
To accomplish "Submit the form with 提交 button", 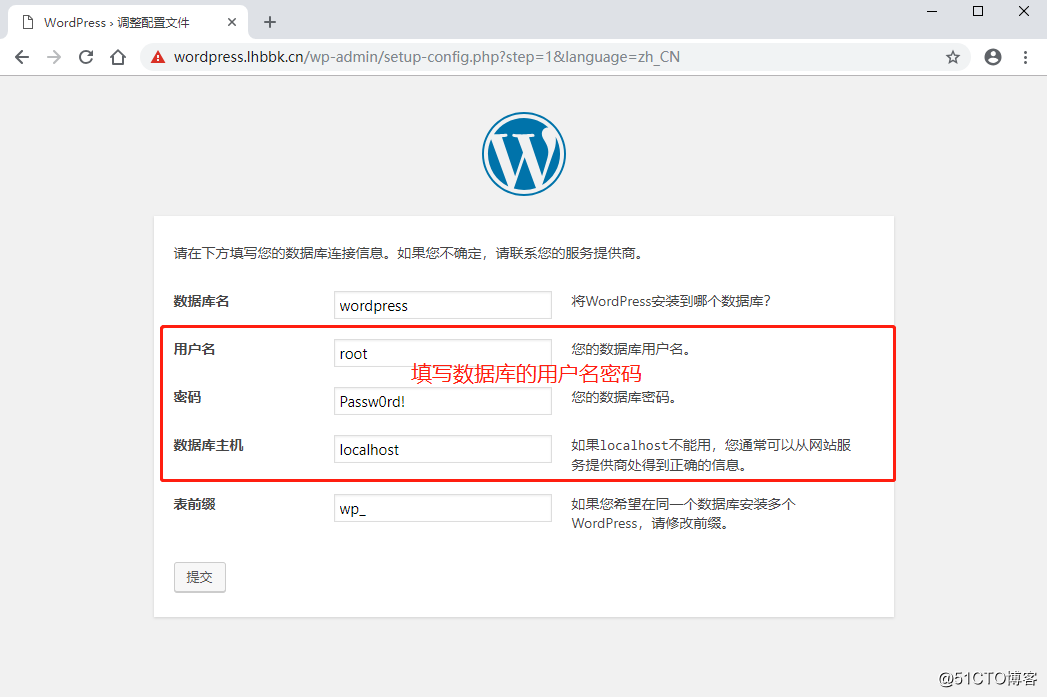I will click(200, 577).
